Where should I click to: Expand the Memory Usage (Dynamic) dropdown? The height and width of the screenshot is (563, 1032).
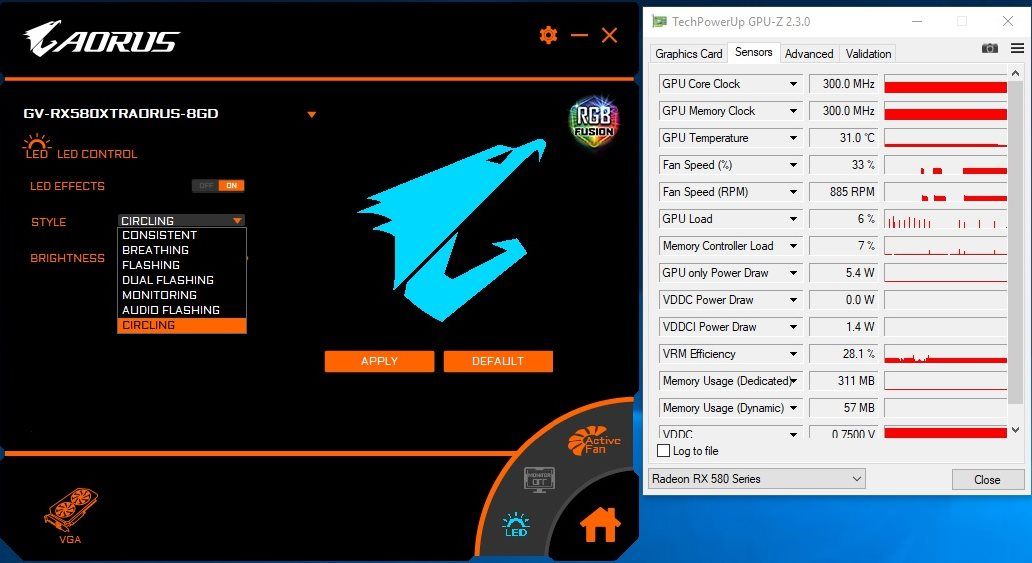(793, 408)
